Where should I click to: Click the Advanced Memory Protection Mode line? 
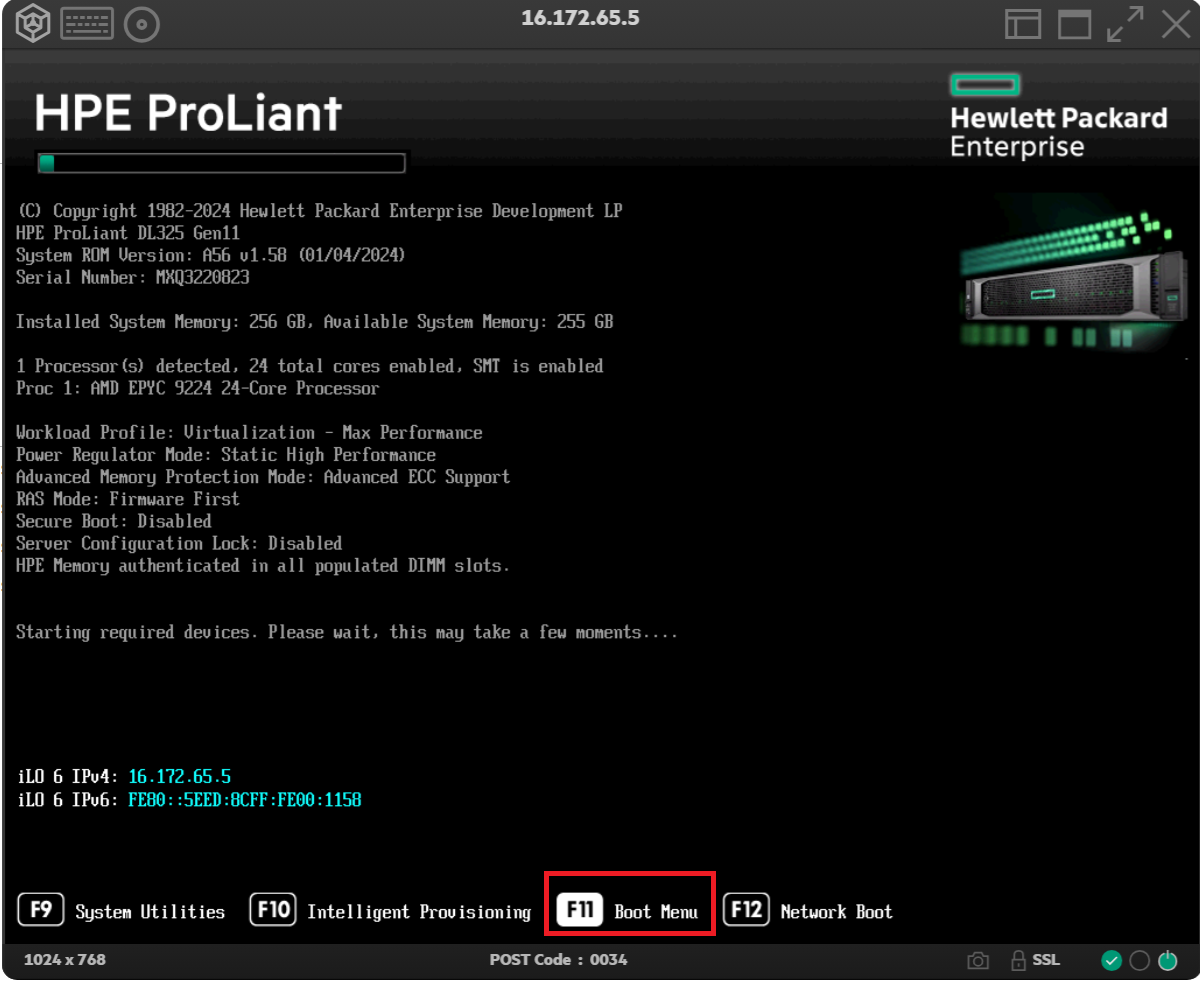[263, 477]
